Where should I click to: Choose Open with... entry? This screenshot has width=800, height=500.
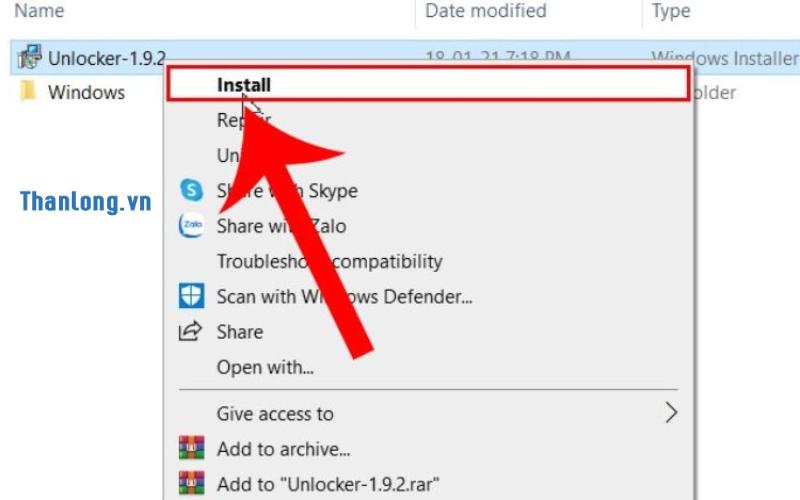click(x=265, y=368)
